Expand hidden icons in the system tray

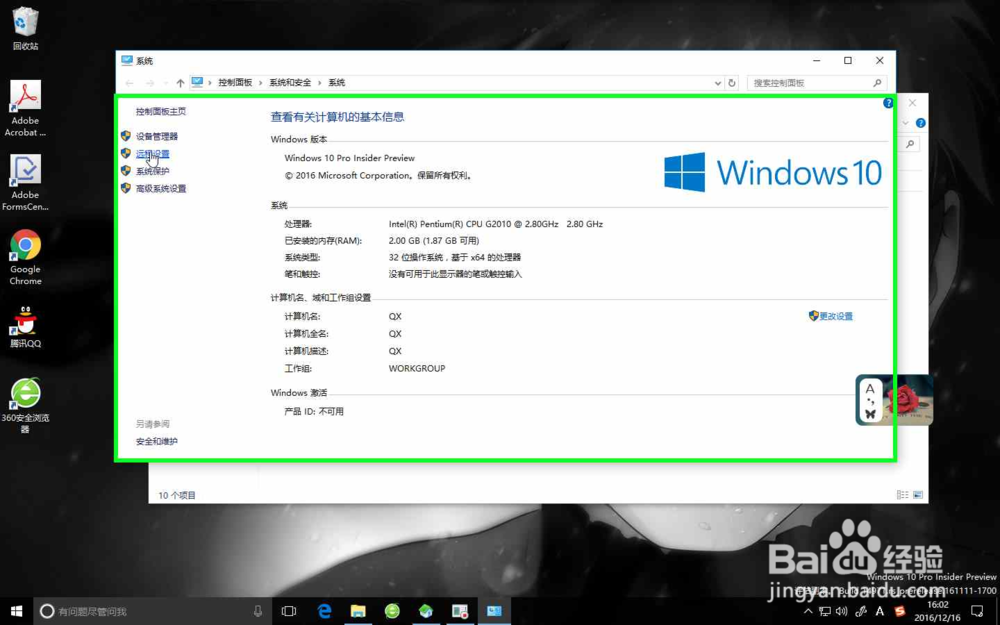808,610
